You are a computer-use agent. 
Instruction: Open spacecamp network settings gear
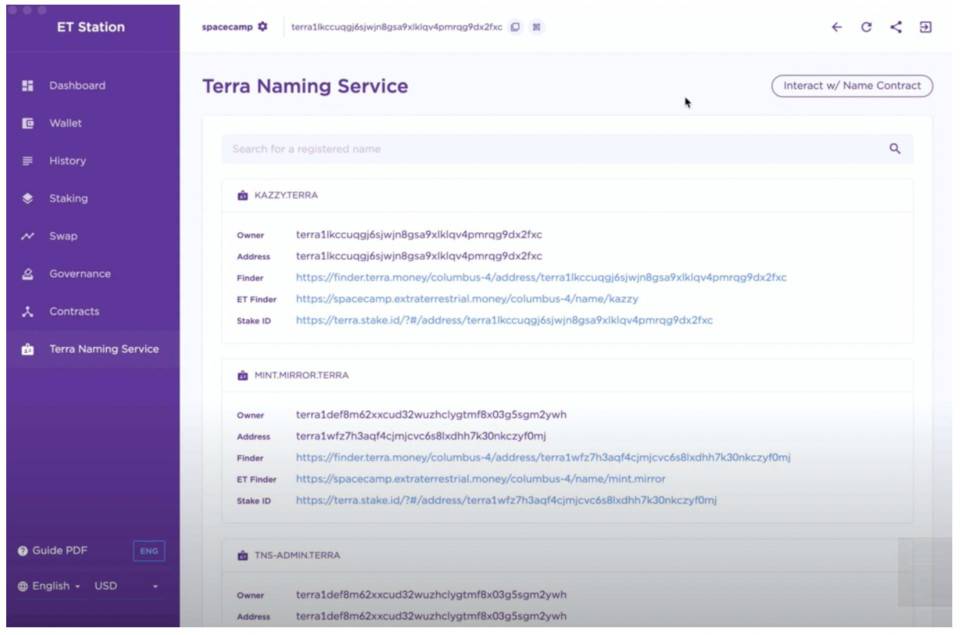pyautogui.click(x=263, y=26)
